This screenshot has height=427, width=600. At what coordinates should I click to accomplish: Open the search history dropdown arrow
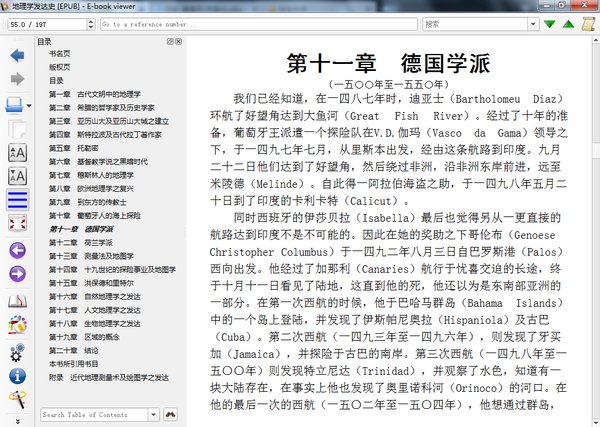click(x=533, y=24)
